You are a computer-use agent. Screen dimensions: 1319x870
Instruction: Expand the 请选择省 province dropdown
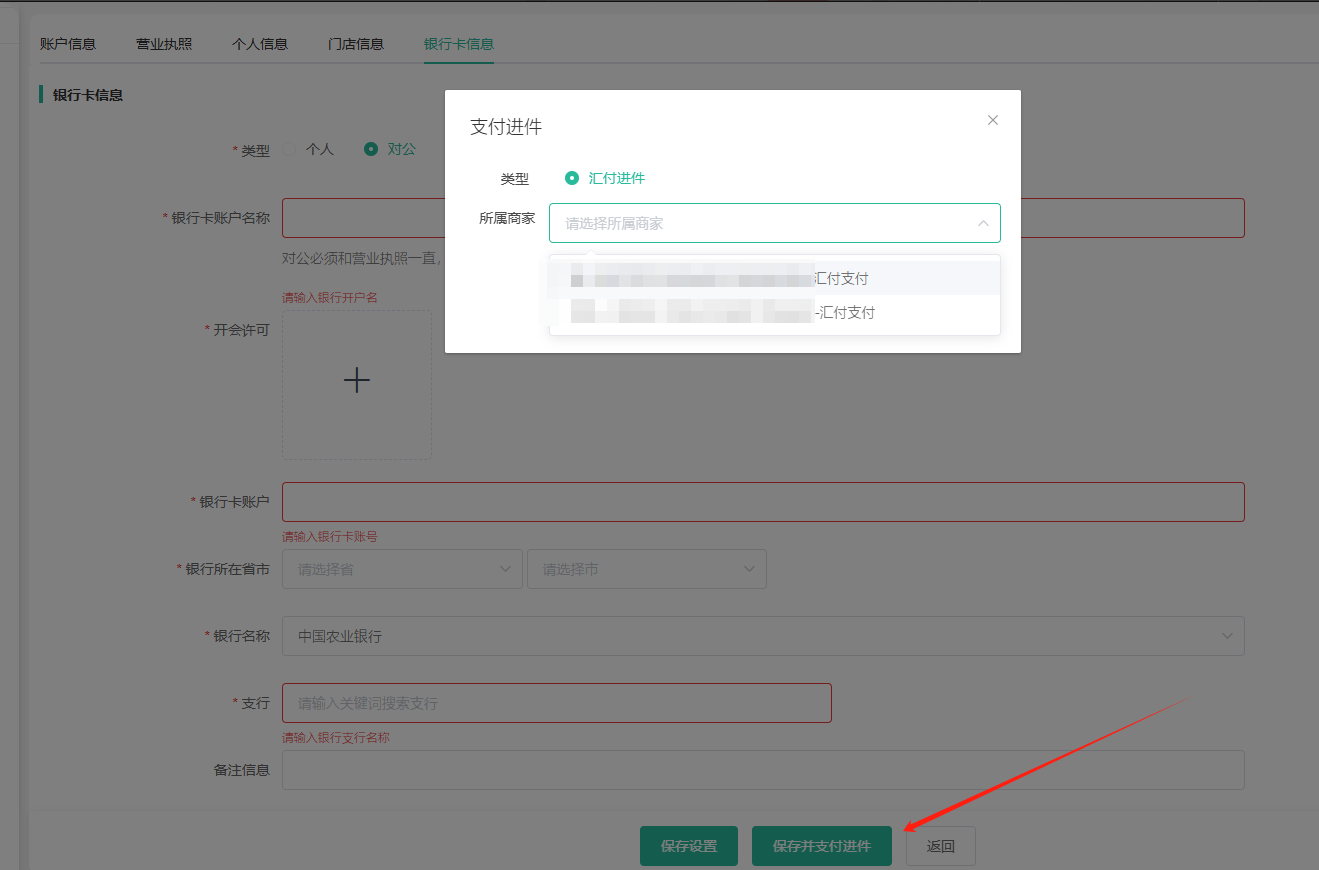coord(402,569)
